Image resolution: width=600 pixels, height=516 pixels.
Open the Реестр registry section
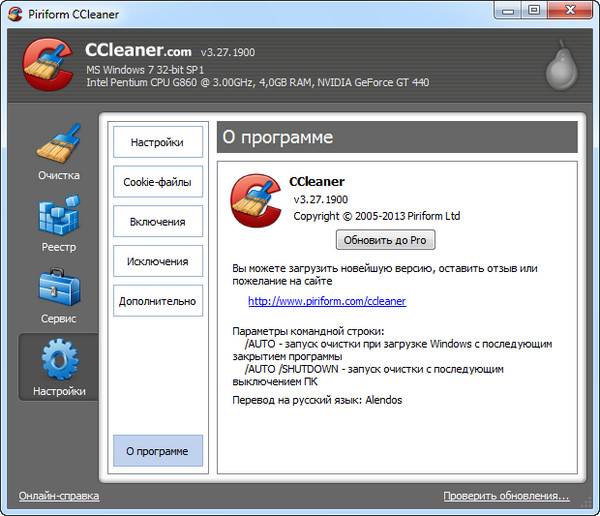59,224
